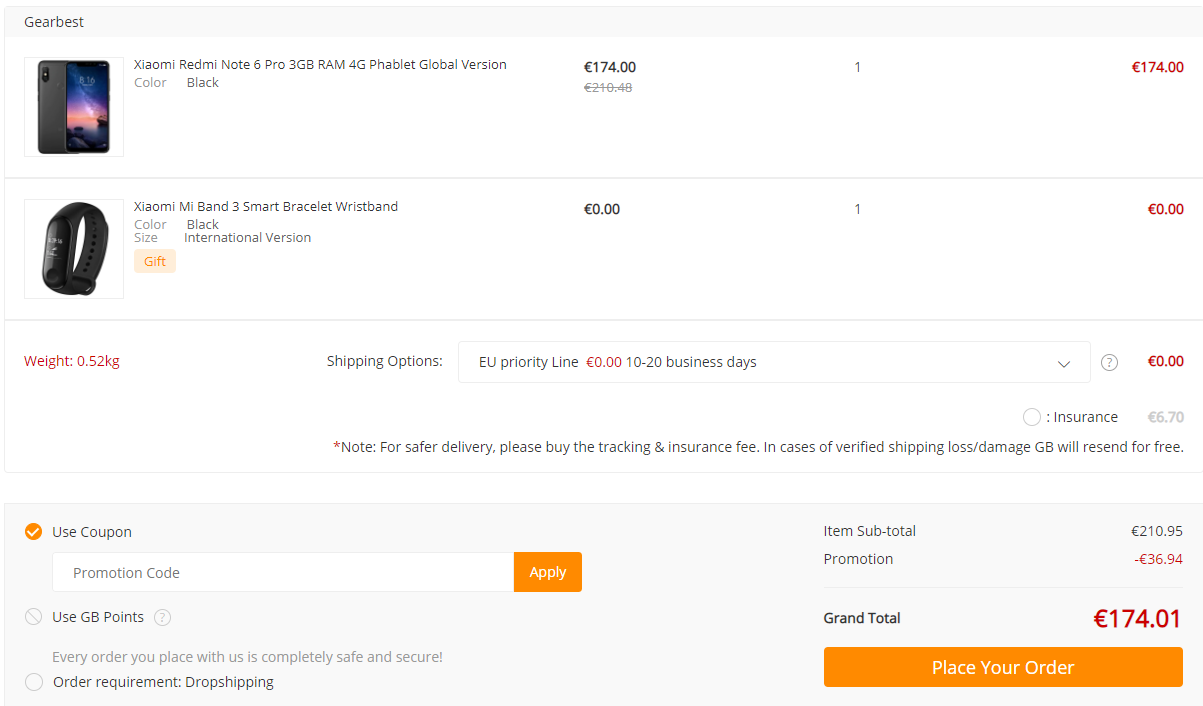Viewport: 1203px width, 706px height.
Task: Click the Apply coupon button
Action: coord(547,572)
